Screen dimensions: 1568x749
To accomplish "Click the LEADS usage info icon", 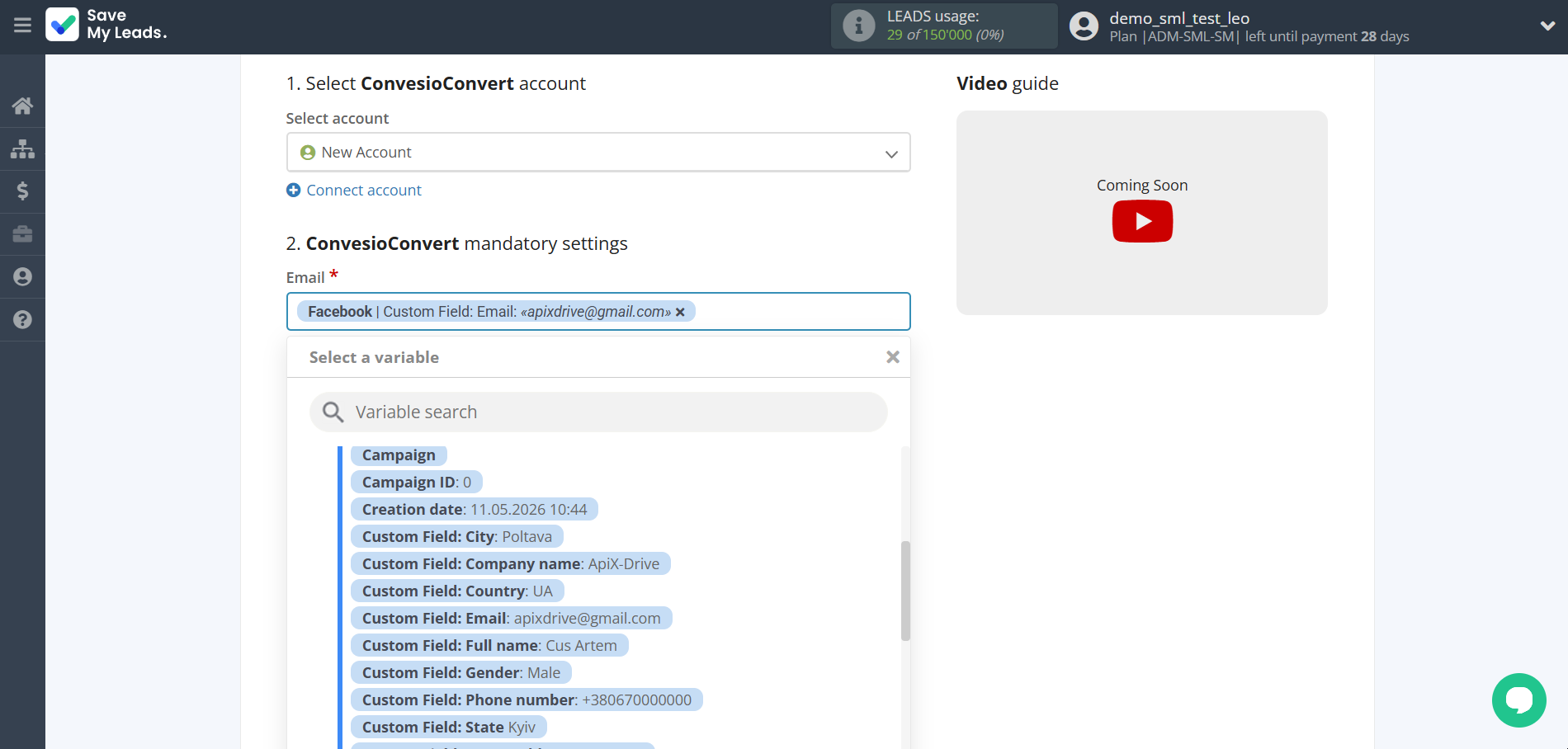I will (x=858, y=26).
